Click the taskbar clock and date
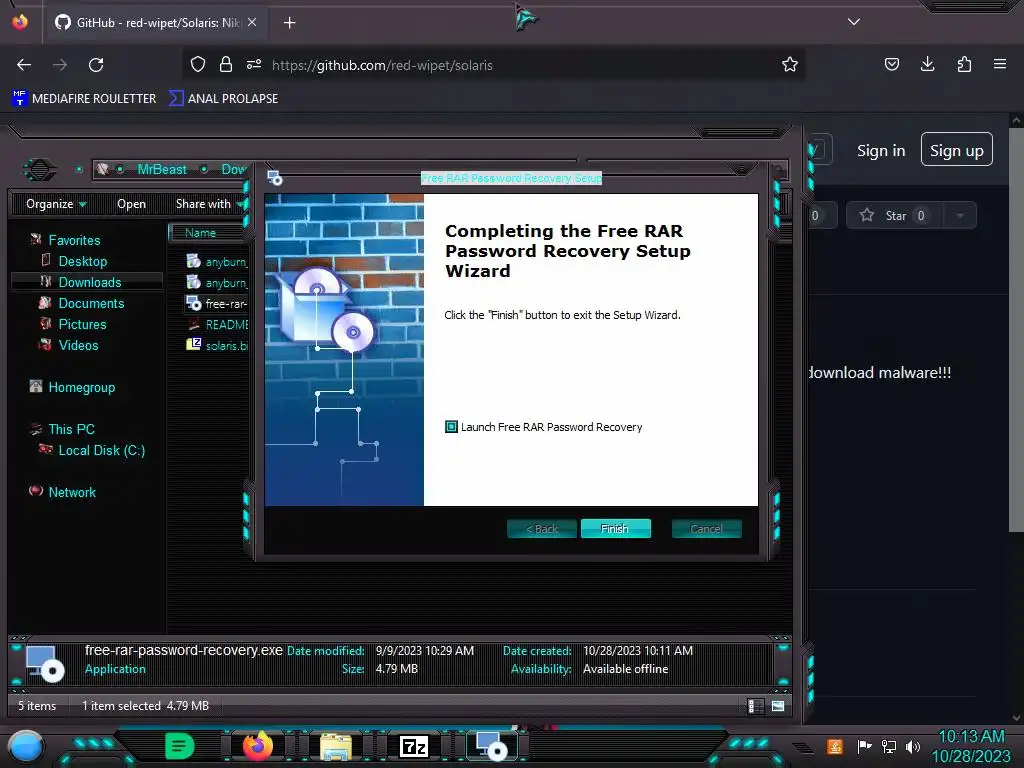 [x=971, y=746]
